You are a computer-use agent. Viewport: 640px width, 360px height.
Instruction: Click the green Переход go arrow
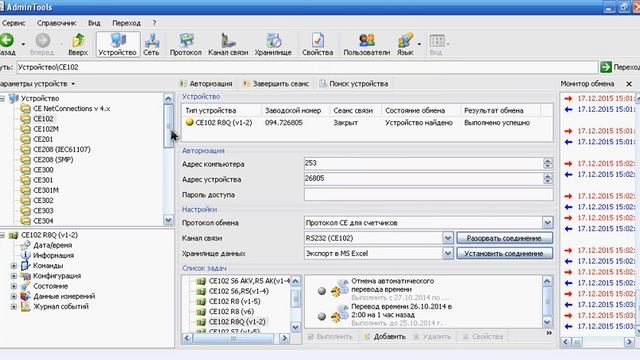tap(606, 67)
